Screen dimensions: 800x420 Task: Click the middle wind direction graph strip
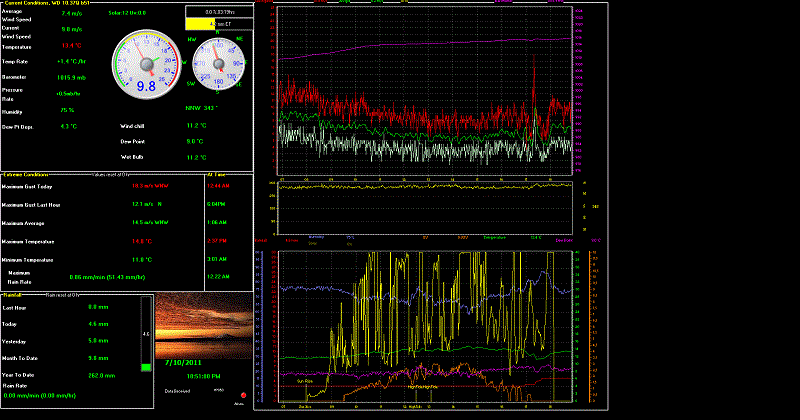(x=427, y=206)
